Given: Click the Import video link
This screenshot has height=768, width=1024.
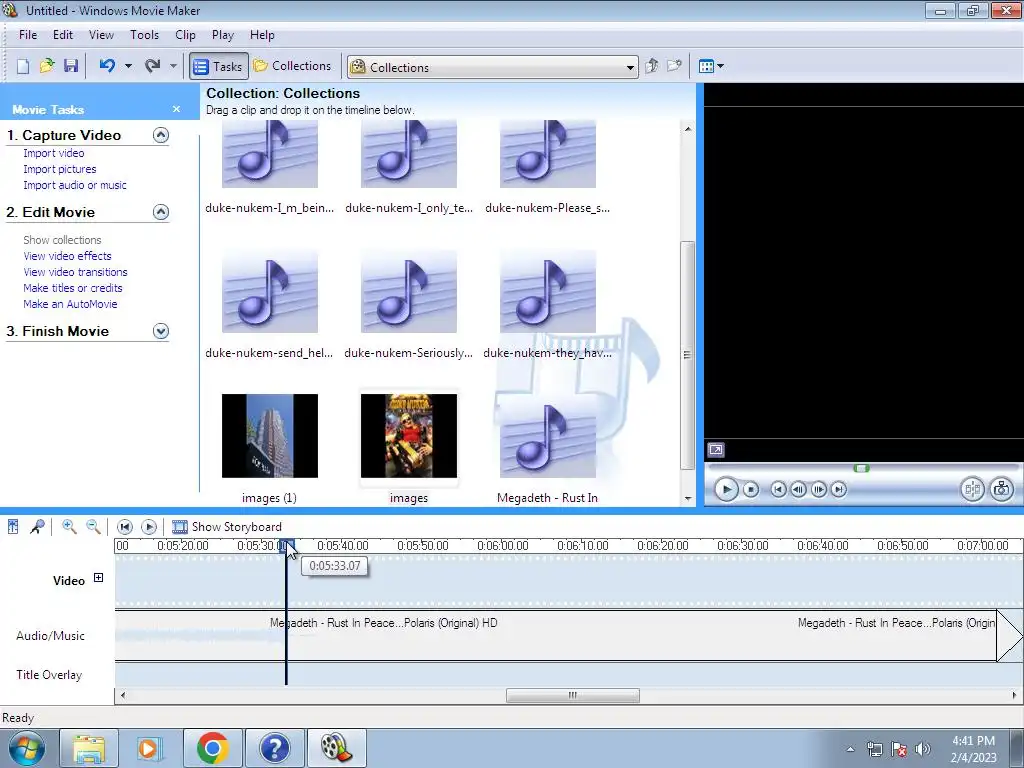Looking at the screenshot, I should pyautogui.click(x=54, y=153).
